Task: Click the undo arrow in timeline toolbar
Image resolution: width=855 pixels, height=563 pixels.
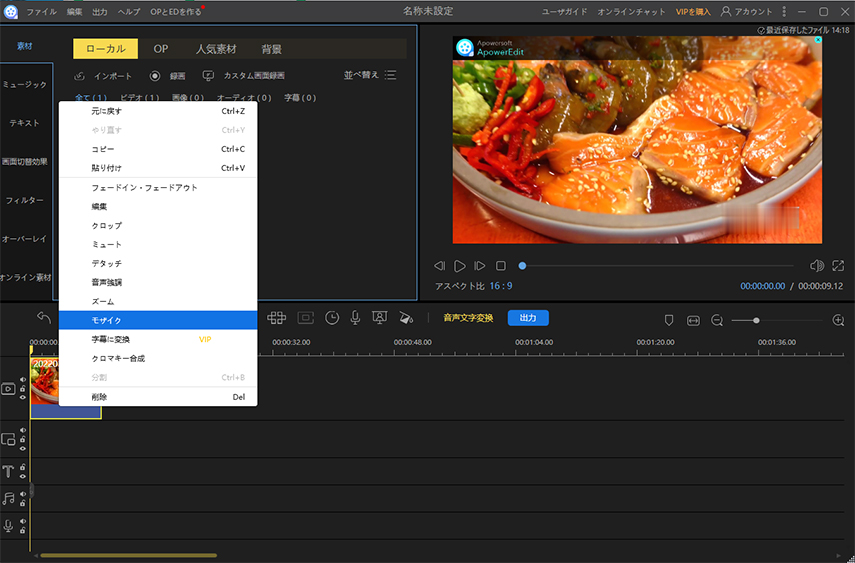Action: pyautogui.click(x=44, y=318)
